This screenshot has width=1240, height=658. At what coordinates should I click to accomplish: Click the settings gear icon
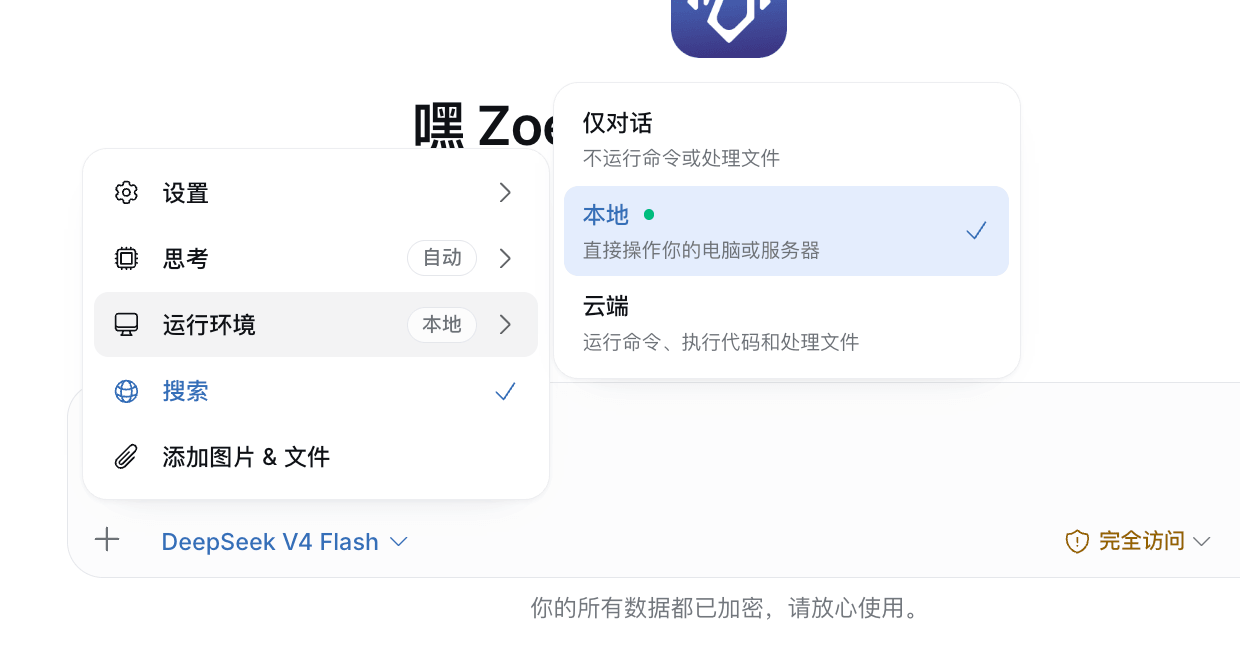126,193
